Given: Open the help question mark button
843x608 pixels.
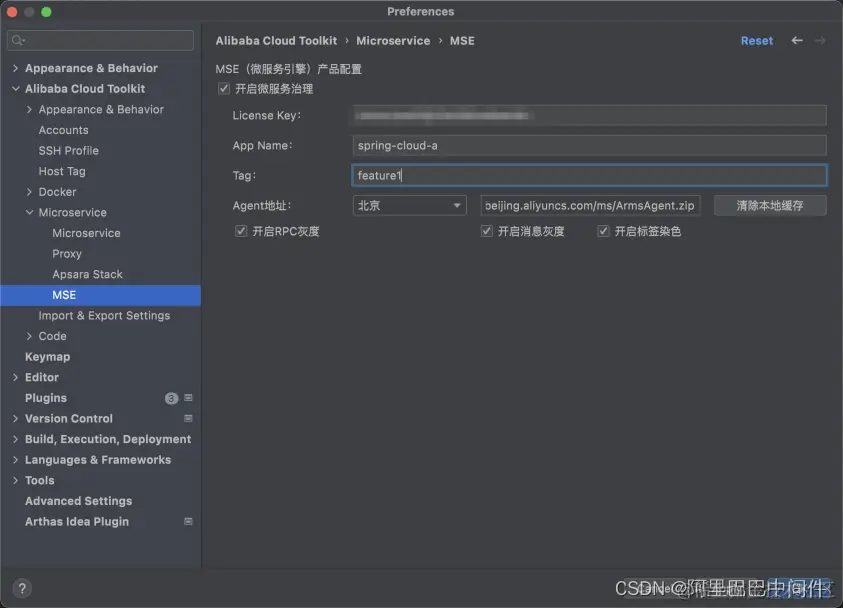Looking at the screenshot, I should 22,588.
